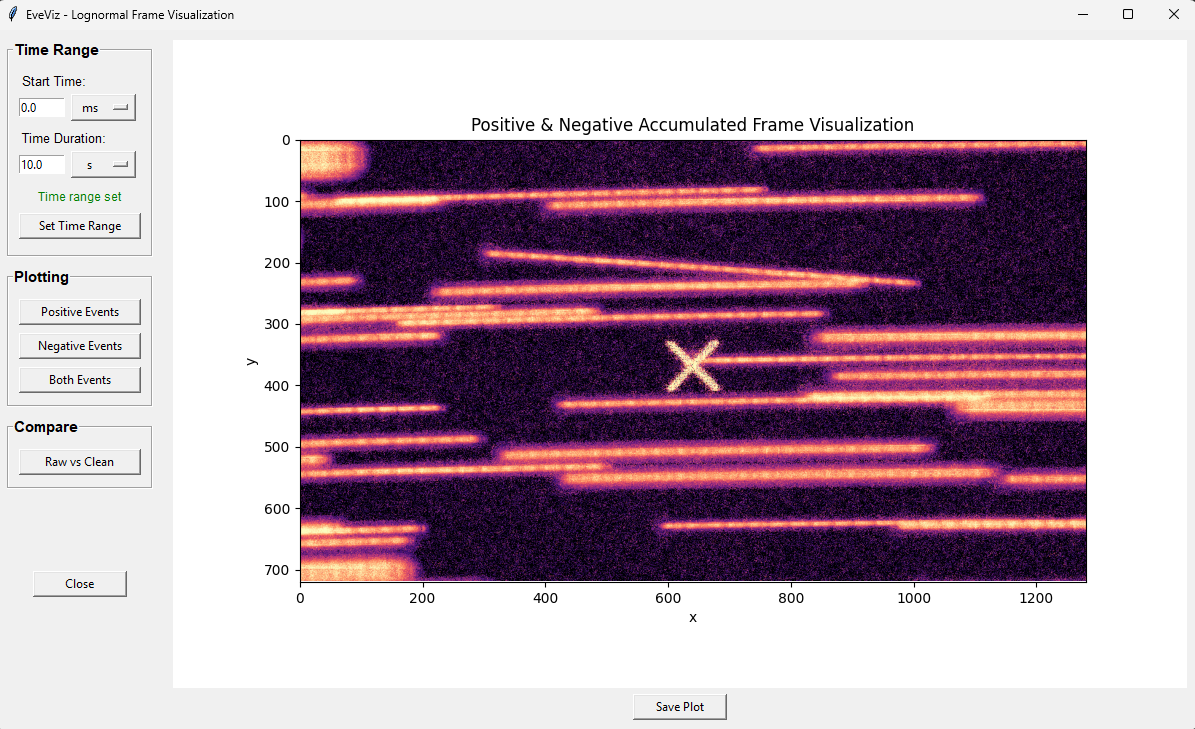Image resolution: width=1195 pixels, height=729 pixels.
Task: Save the current plot
Action: [679, 706]
